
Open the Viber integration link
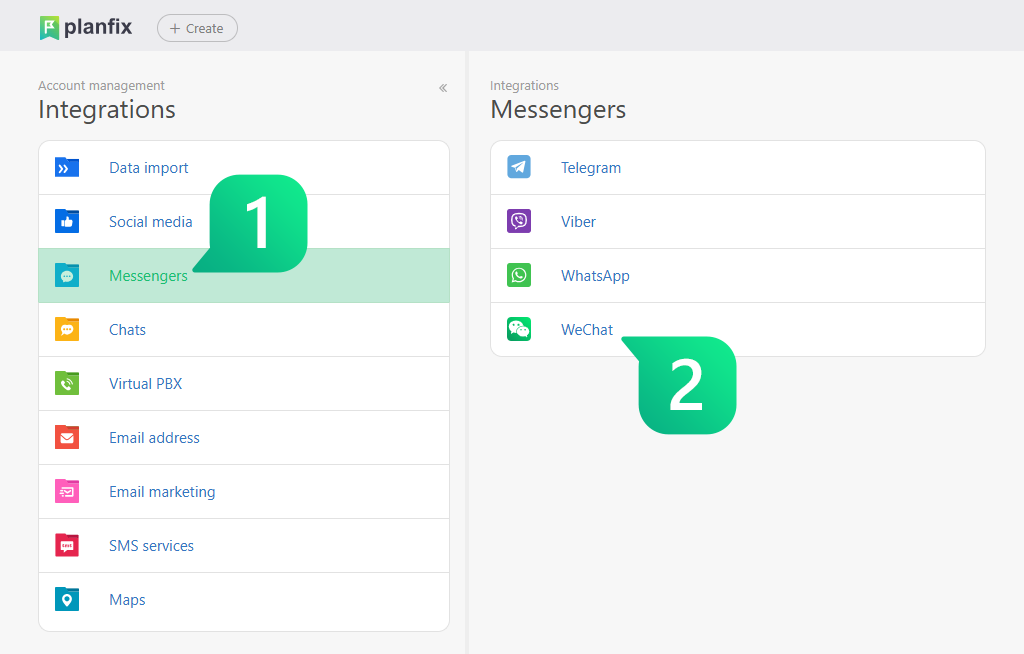click(579, 221)
